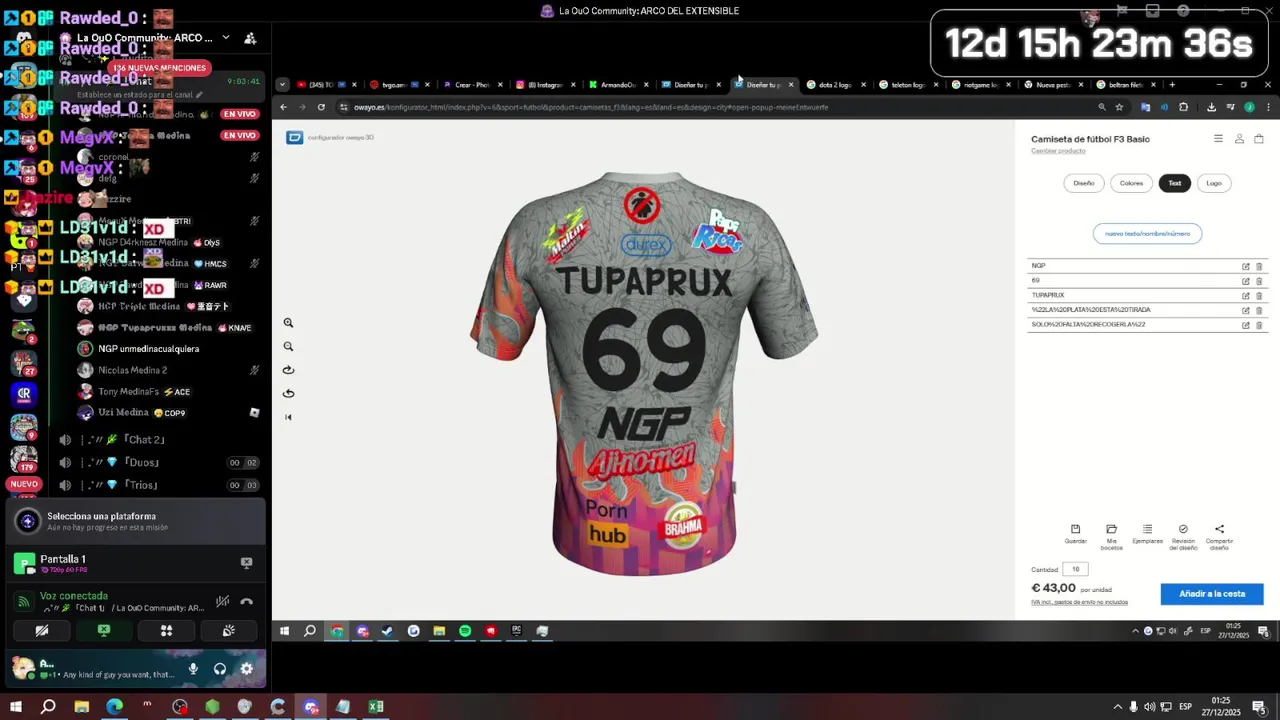This screenshot has width=1280, height=720.
Task: Switch to the Instagram browser tab
Action: 544,85
